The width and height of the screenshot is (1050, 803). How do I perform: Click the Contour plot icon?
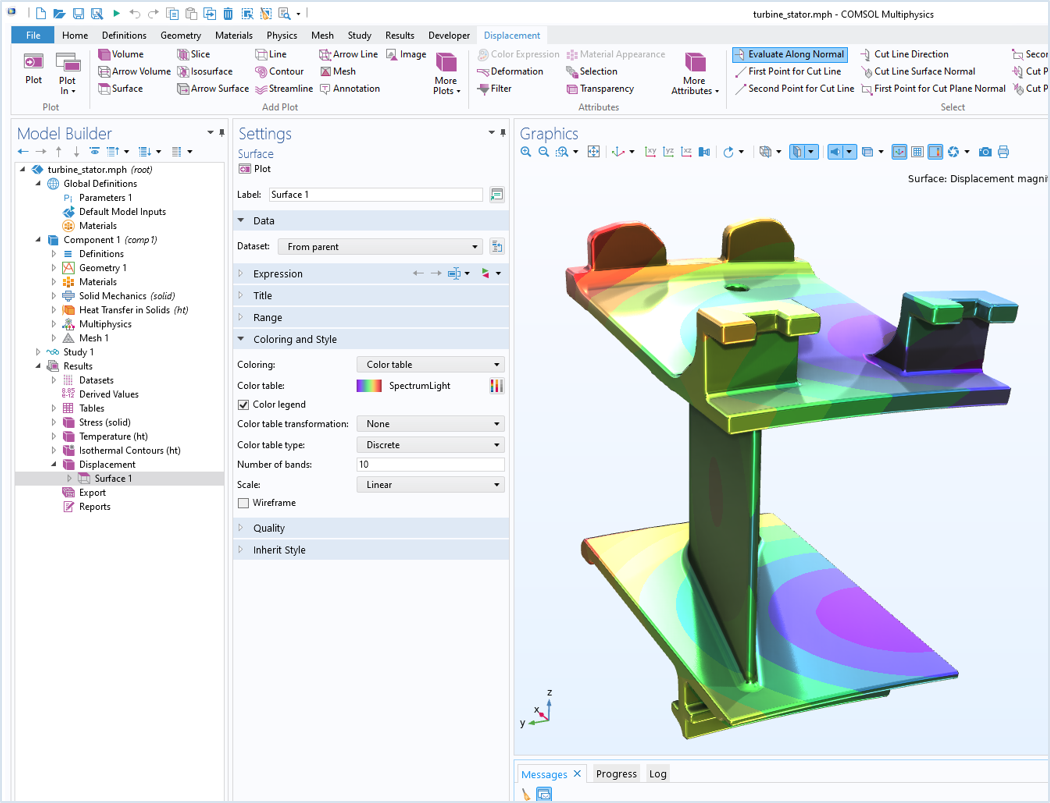(x=261, y=72)
